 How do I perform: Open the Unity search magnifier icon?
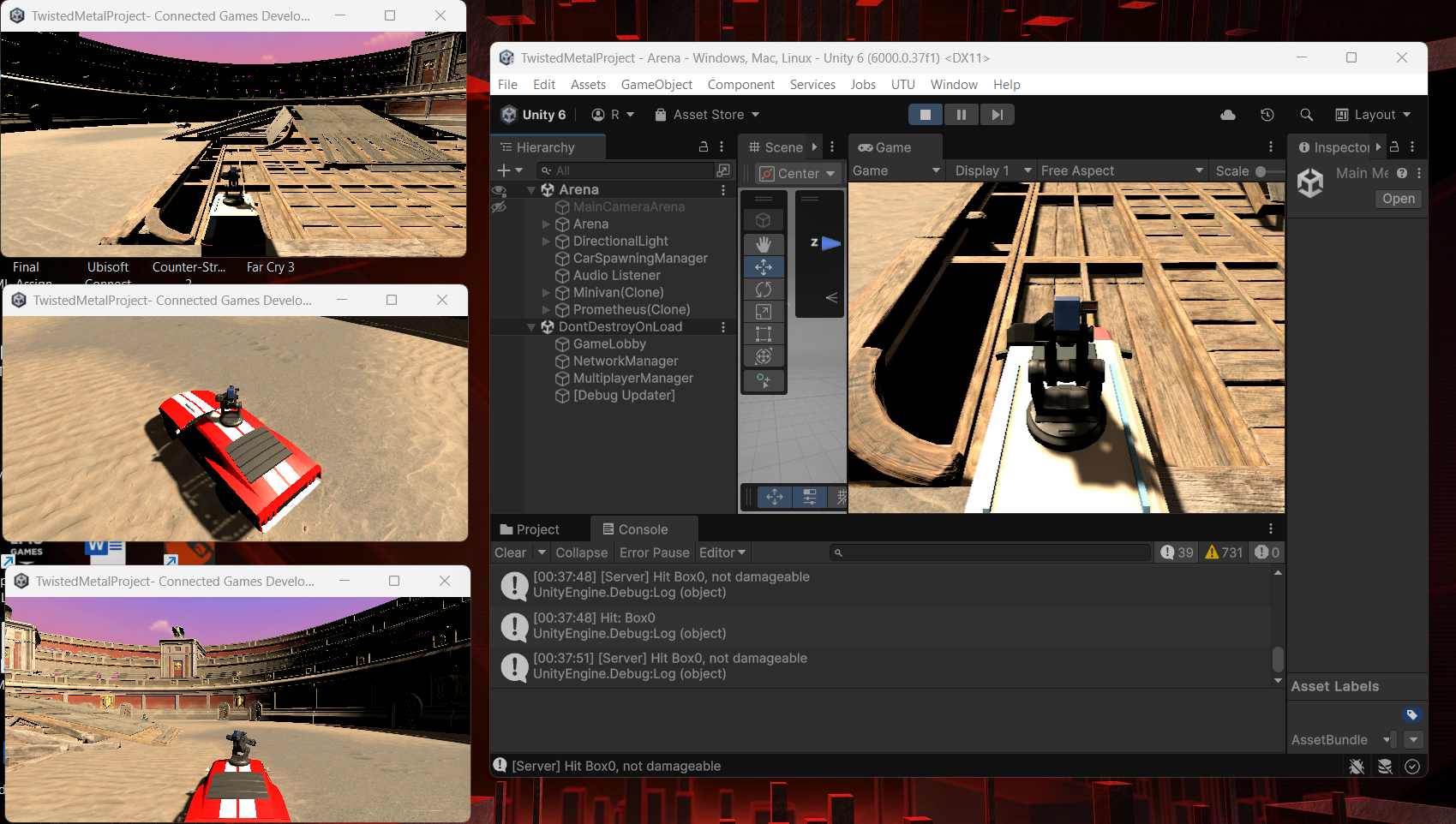tap(1307, 115)
